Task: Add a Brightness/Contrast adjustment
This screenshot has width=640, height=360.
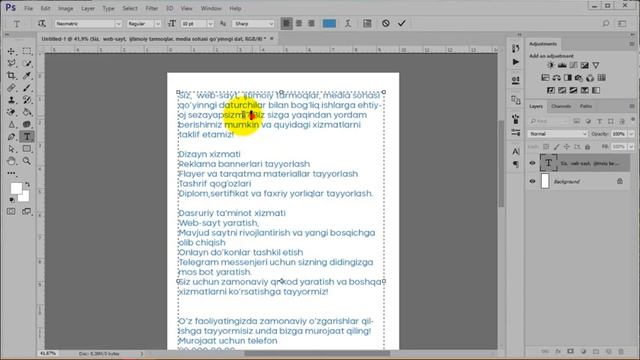Action: click(551, 65)
